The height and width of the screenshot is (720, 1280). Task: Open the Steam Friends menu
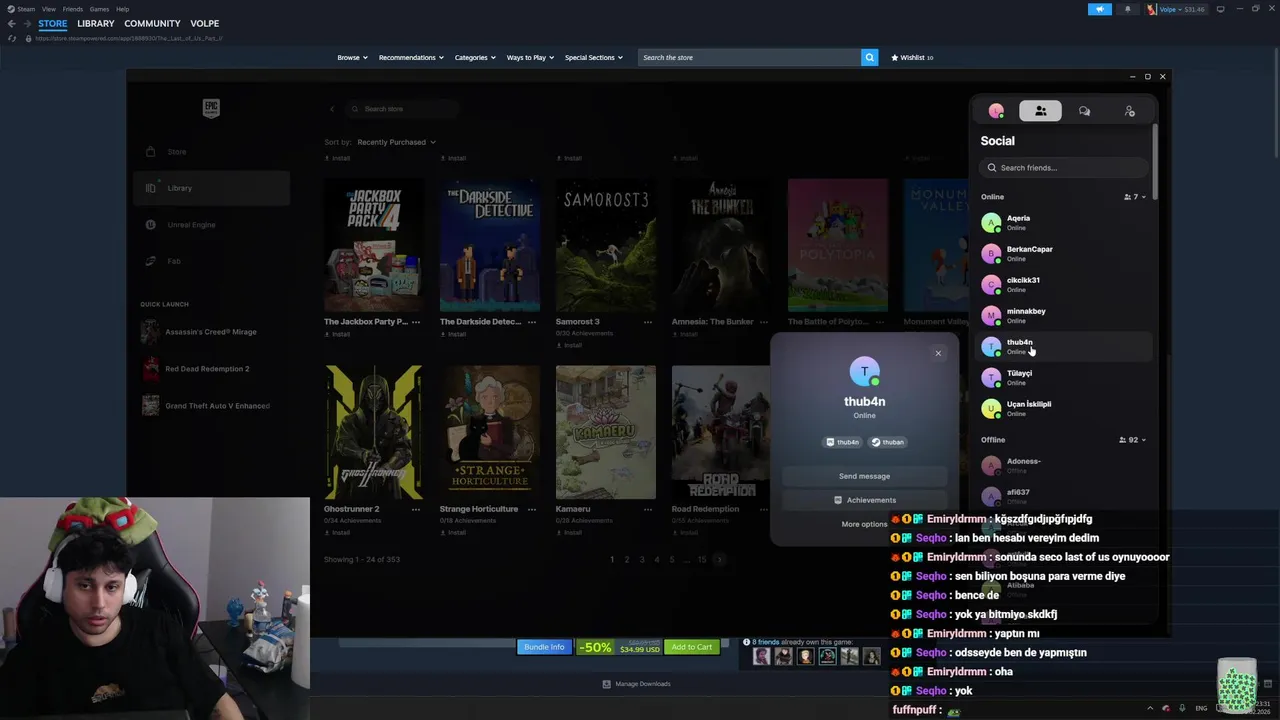[73, 9]
